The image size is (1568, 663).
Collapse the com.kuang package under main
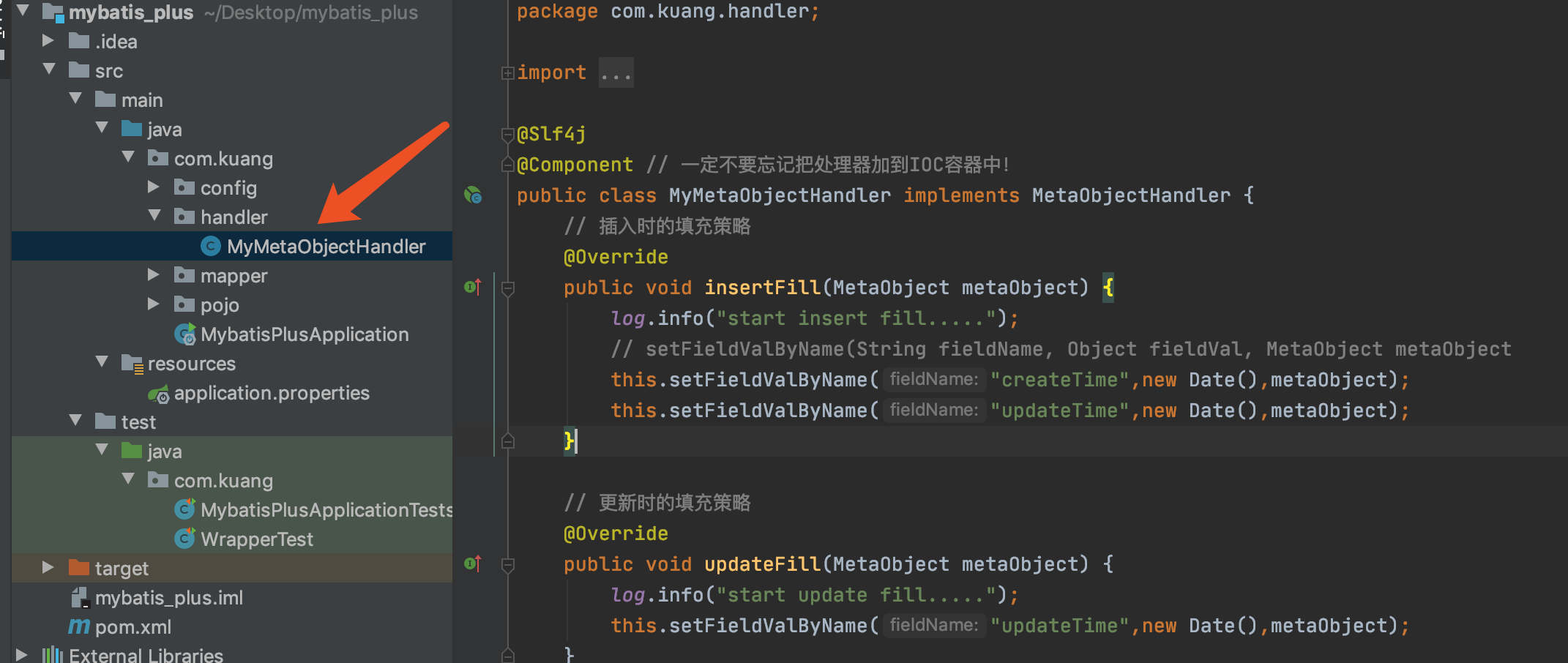coord(128,157)
